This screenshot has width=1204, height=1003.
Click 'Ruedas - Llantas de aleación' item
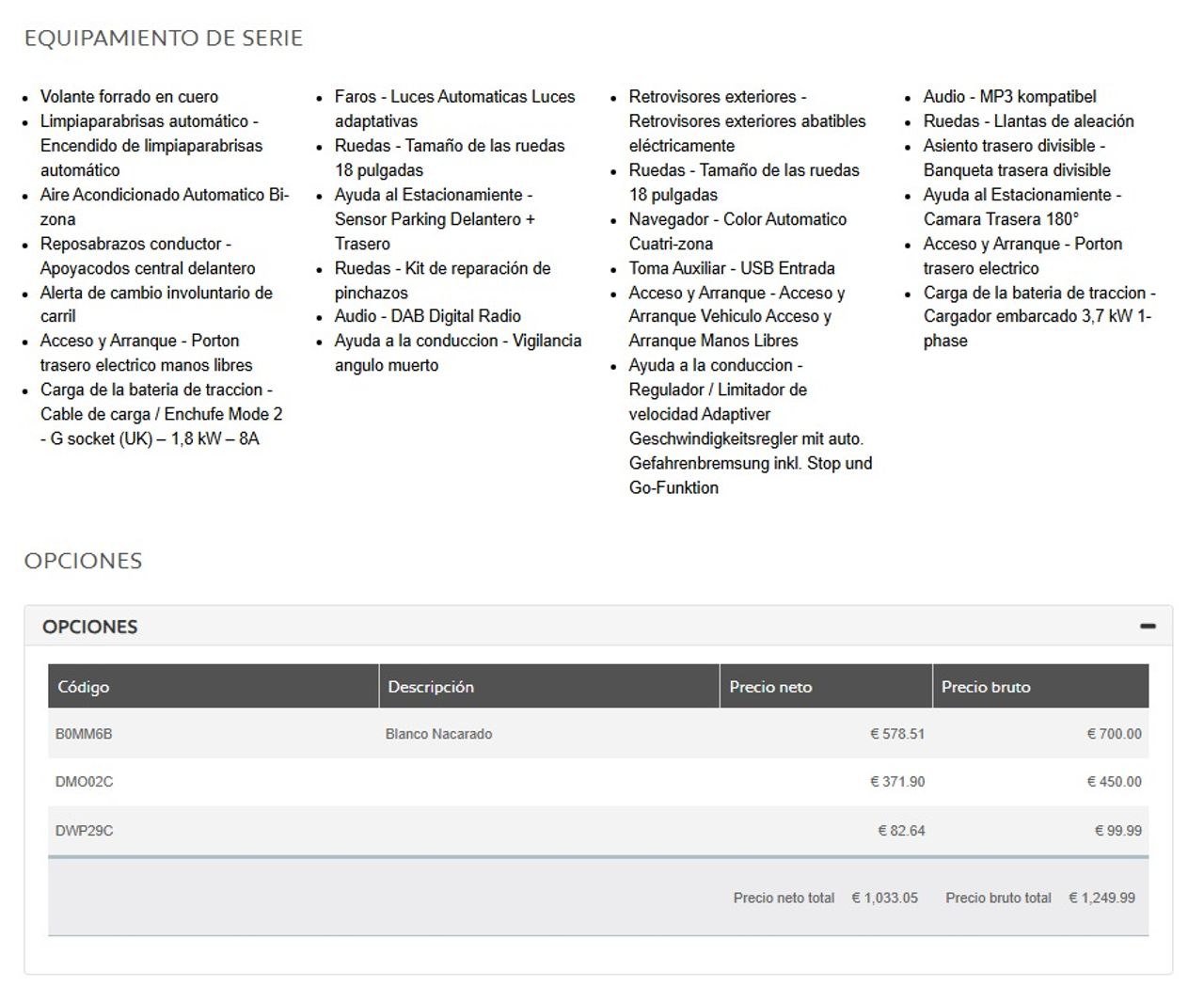[x=1028, y=121]
